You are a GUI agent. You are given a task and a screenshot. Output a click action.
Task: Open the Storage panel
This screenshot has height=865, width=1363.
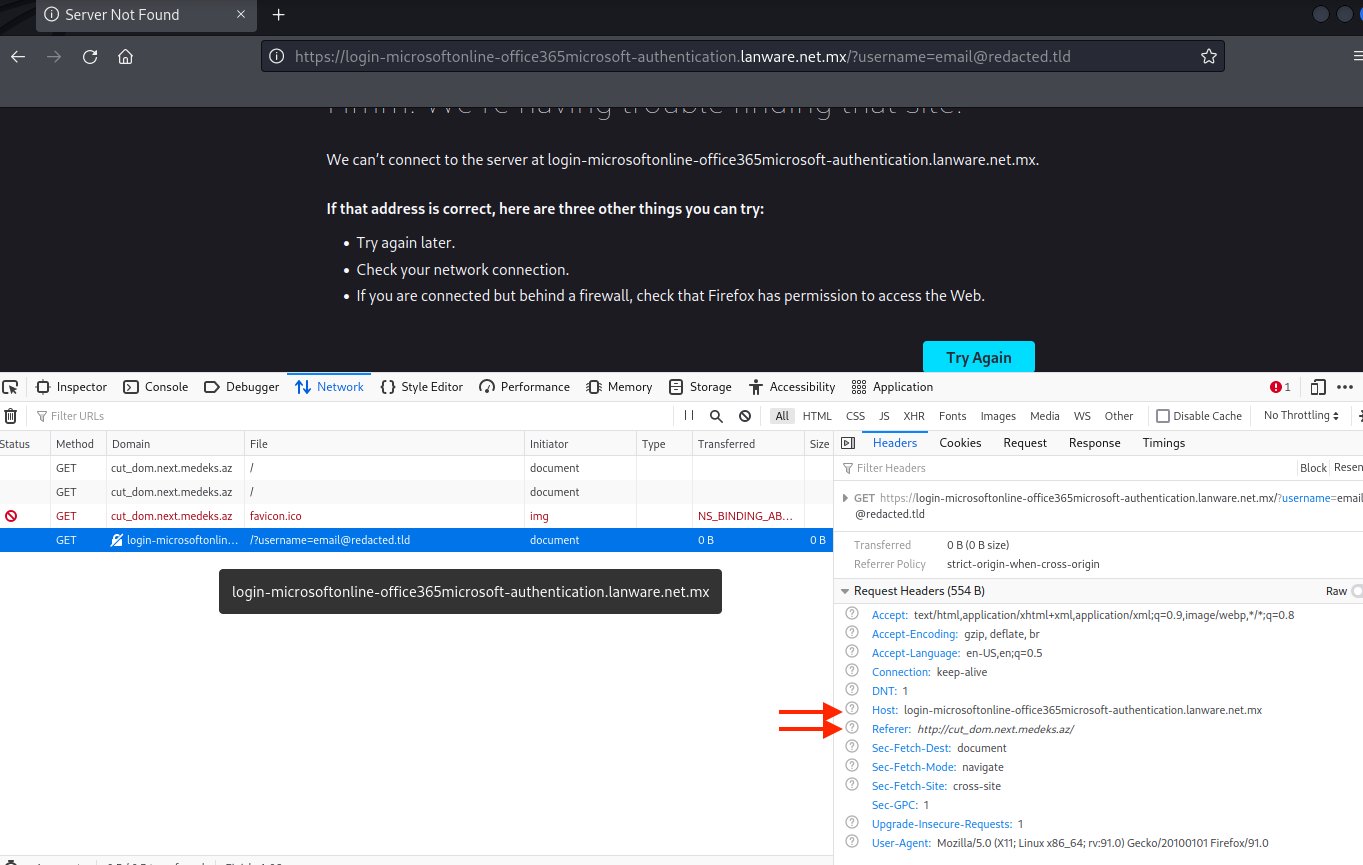coord(699,387)
